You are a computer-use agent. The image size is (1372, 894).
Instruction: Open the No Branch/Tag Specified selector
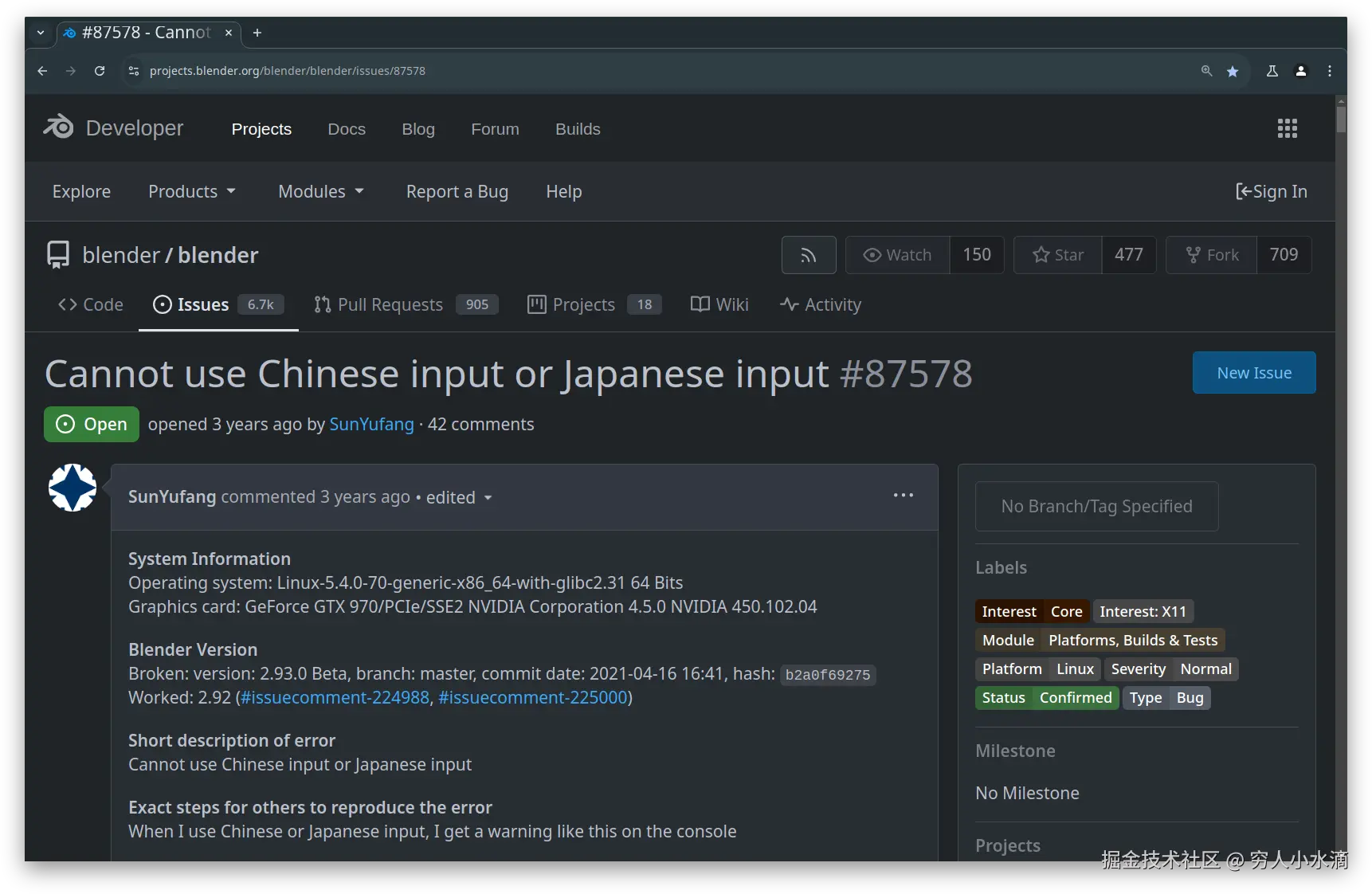[x=1096, y=506]
